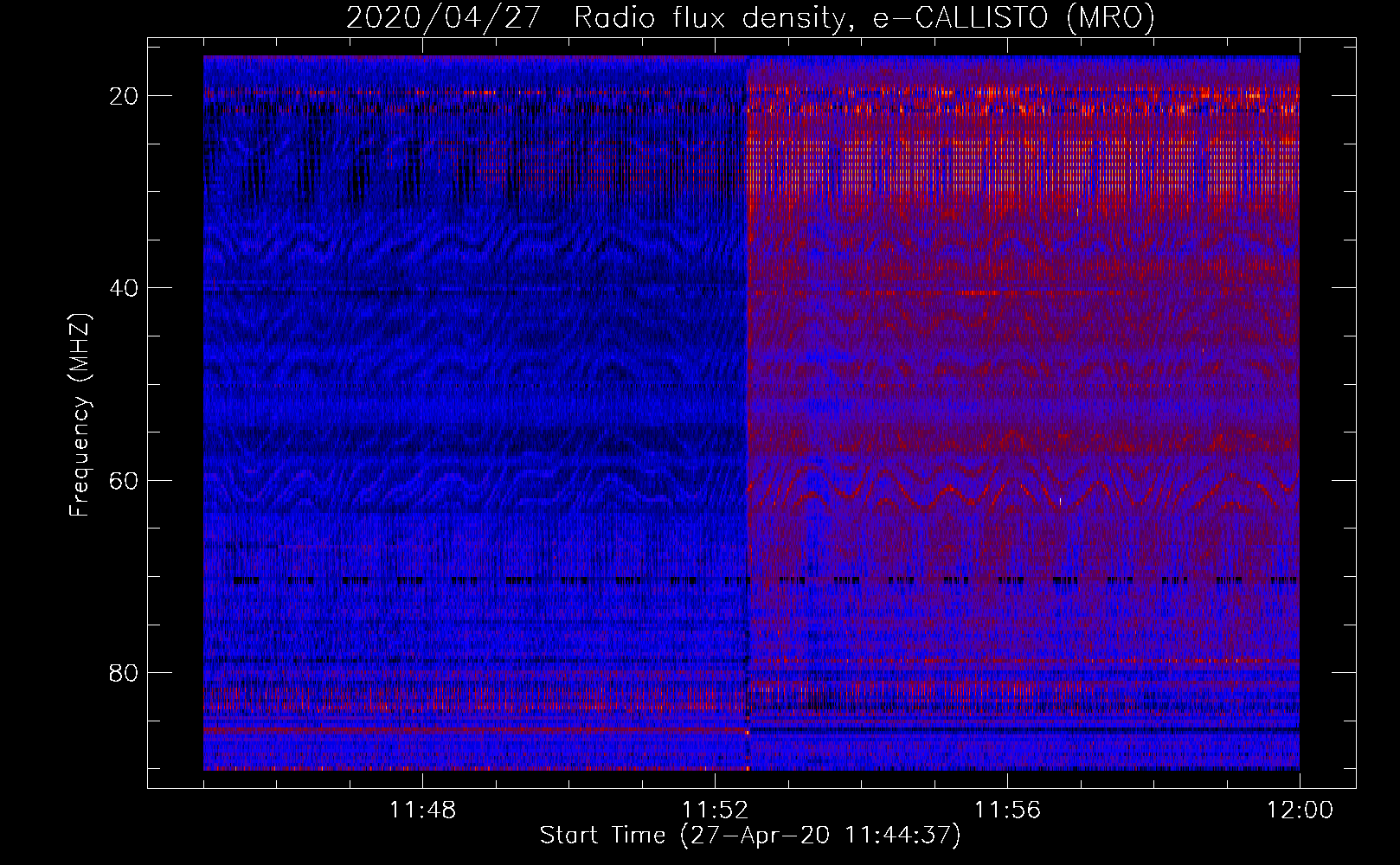Click the 11:48 time tick label

[422, 811]
